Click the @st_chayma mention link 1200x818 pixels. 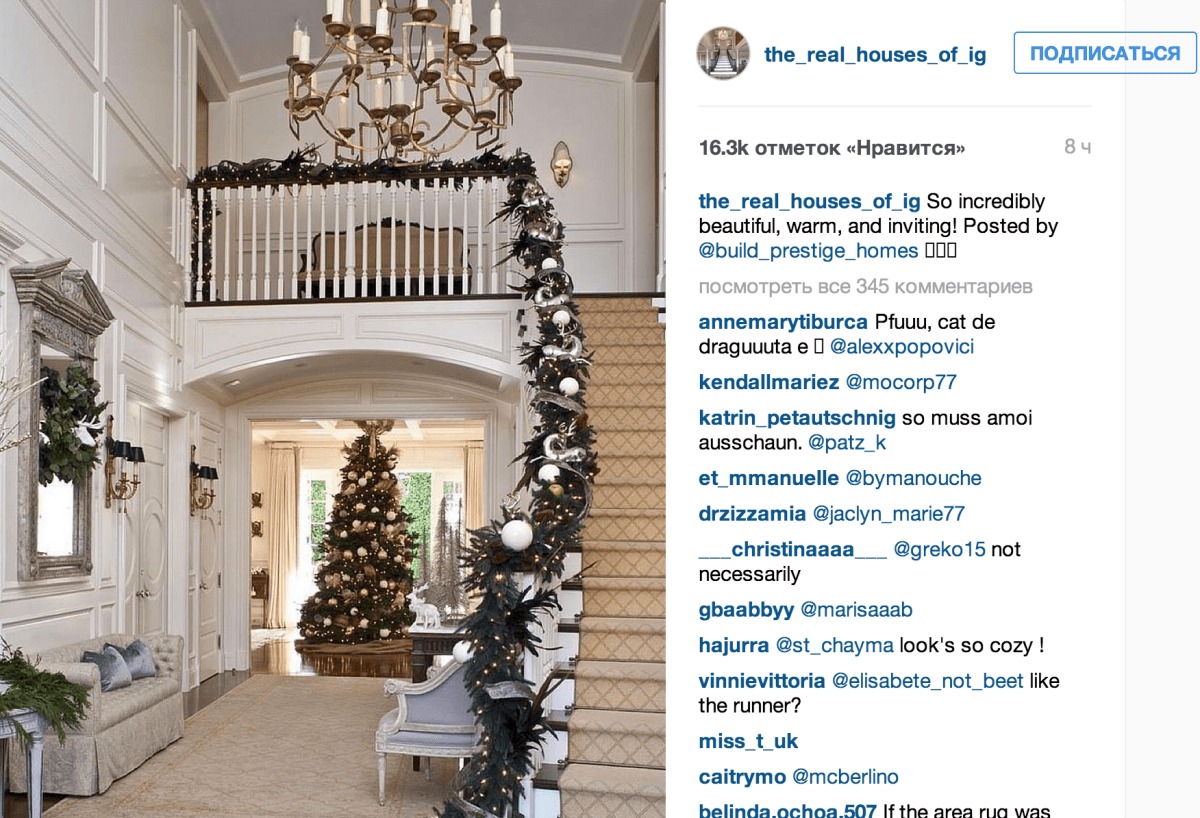834,646
